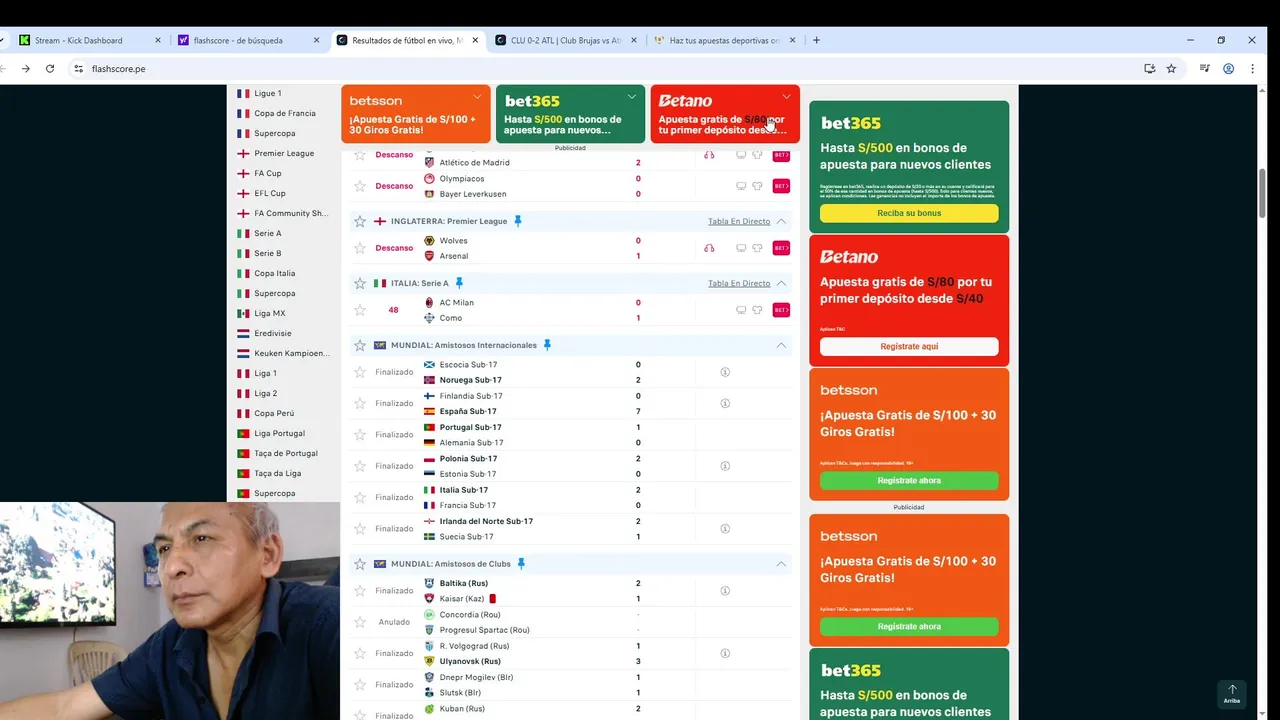1280x720 pixels.
Task: Expand the betsson top banner ad chevron
Action: (478, 97)
